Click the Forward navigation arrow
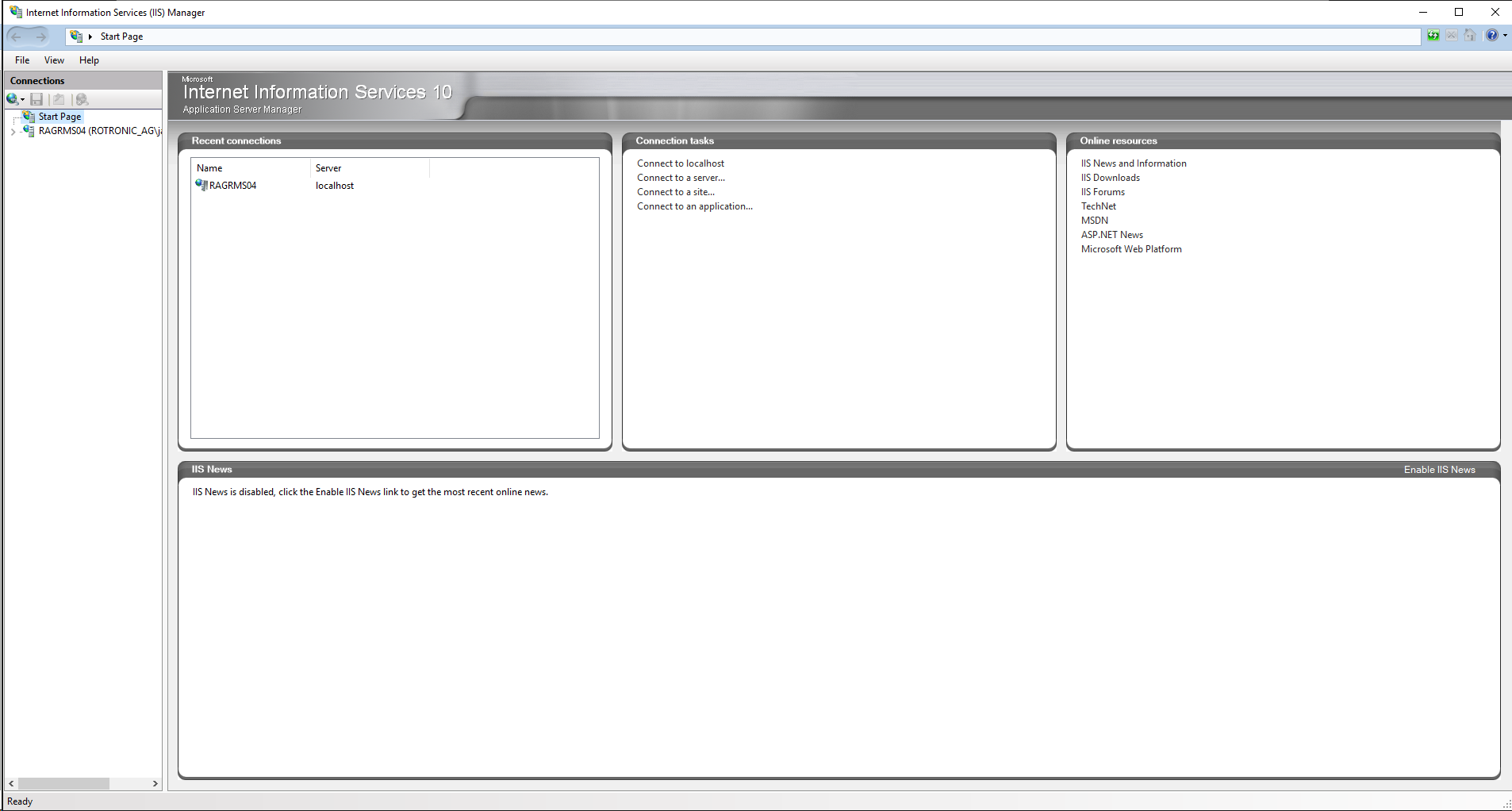 pyautogui.click(x=41, y=37)
